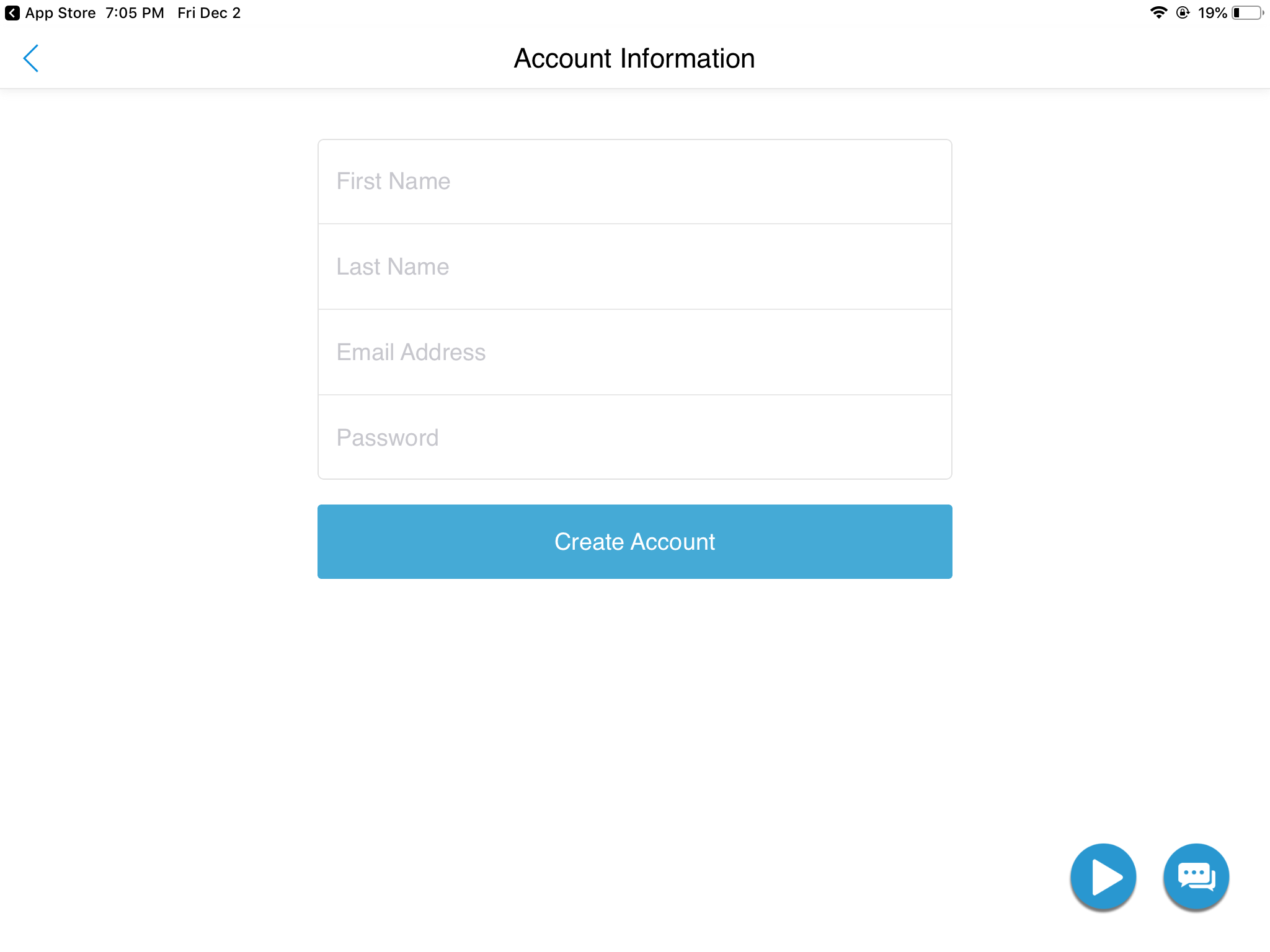Select the Password input field

click(635, 437)
